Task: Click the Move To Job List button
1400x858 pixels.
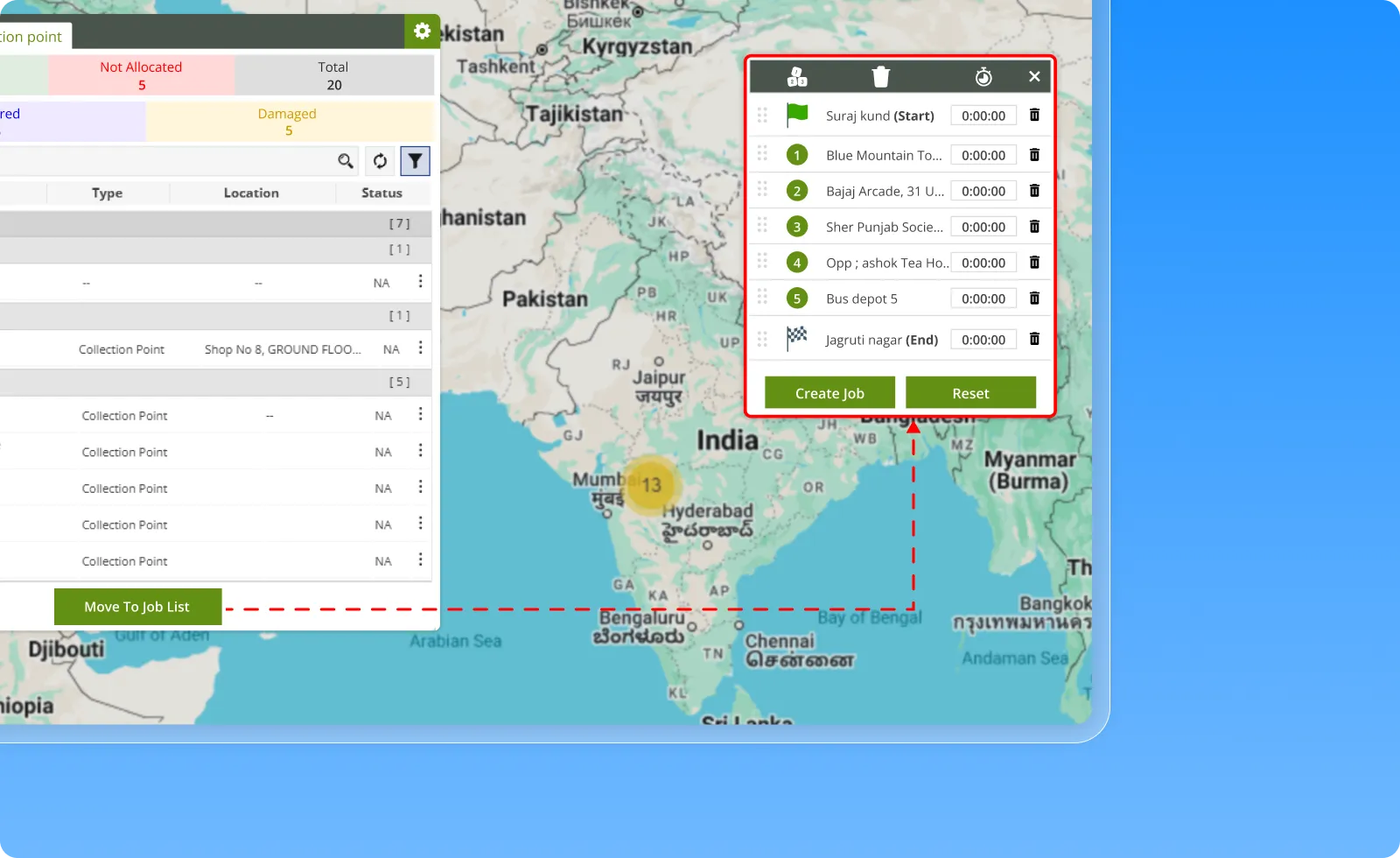Action: [x=137, y=607]
